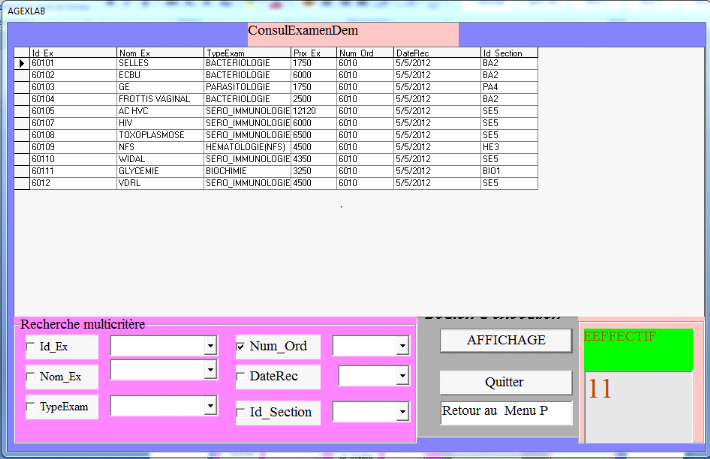Viewport: 710px width, 459px height.
Task: Click the row selector arrow for record 60101
Action: (21, 63)
